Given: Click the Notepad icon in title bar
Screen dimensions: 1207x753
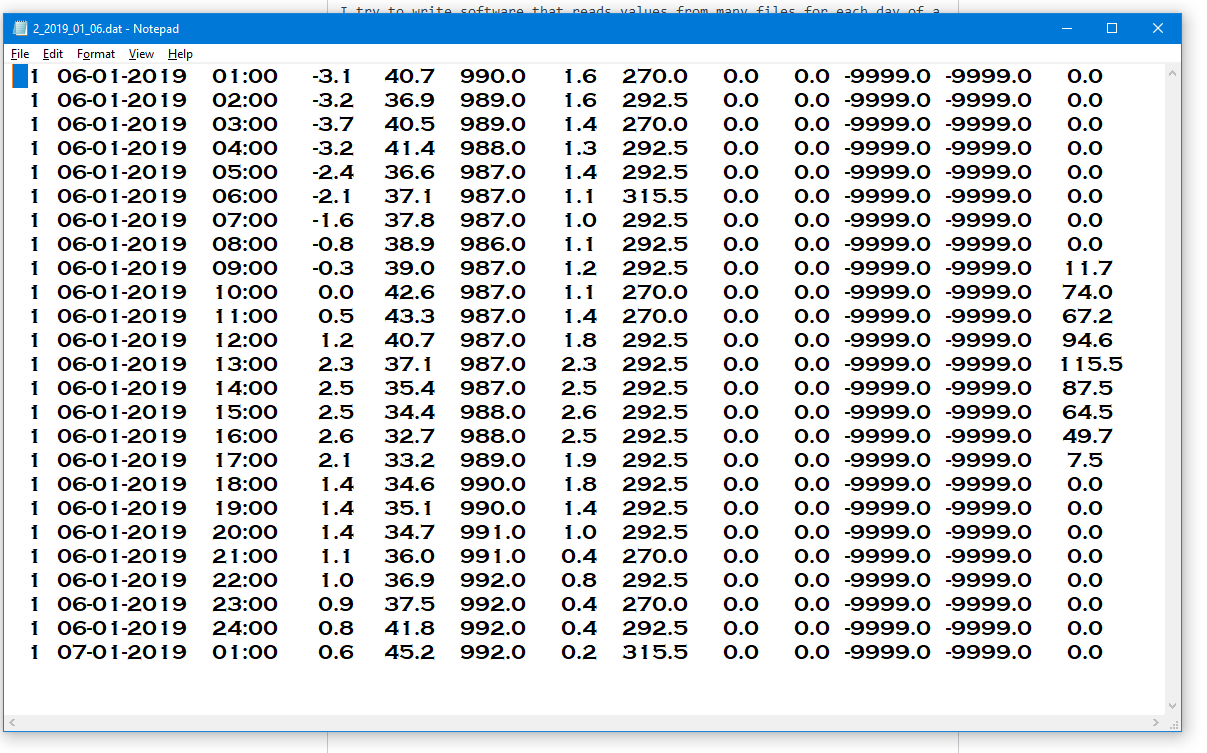Looking at the screenshot, I should coord(20,29).
